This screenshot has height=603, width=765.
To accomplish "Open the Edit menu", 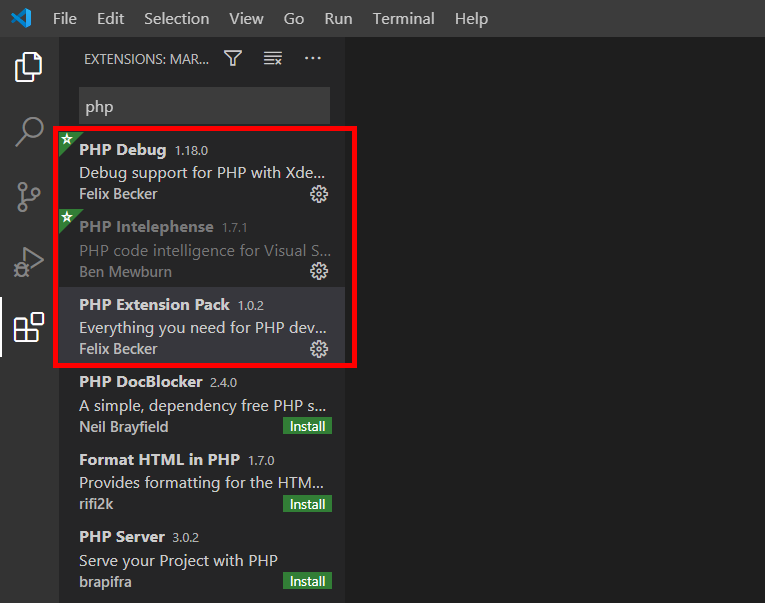I will [x=110, y=19].
